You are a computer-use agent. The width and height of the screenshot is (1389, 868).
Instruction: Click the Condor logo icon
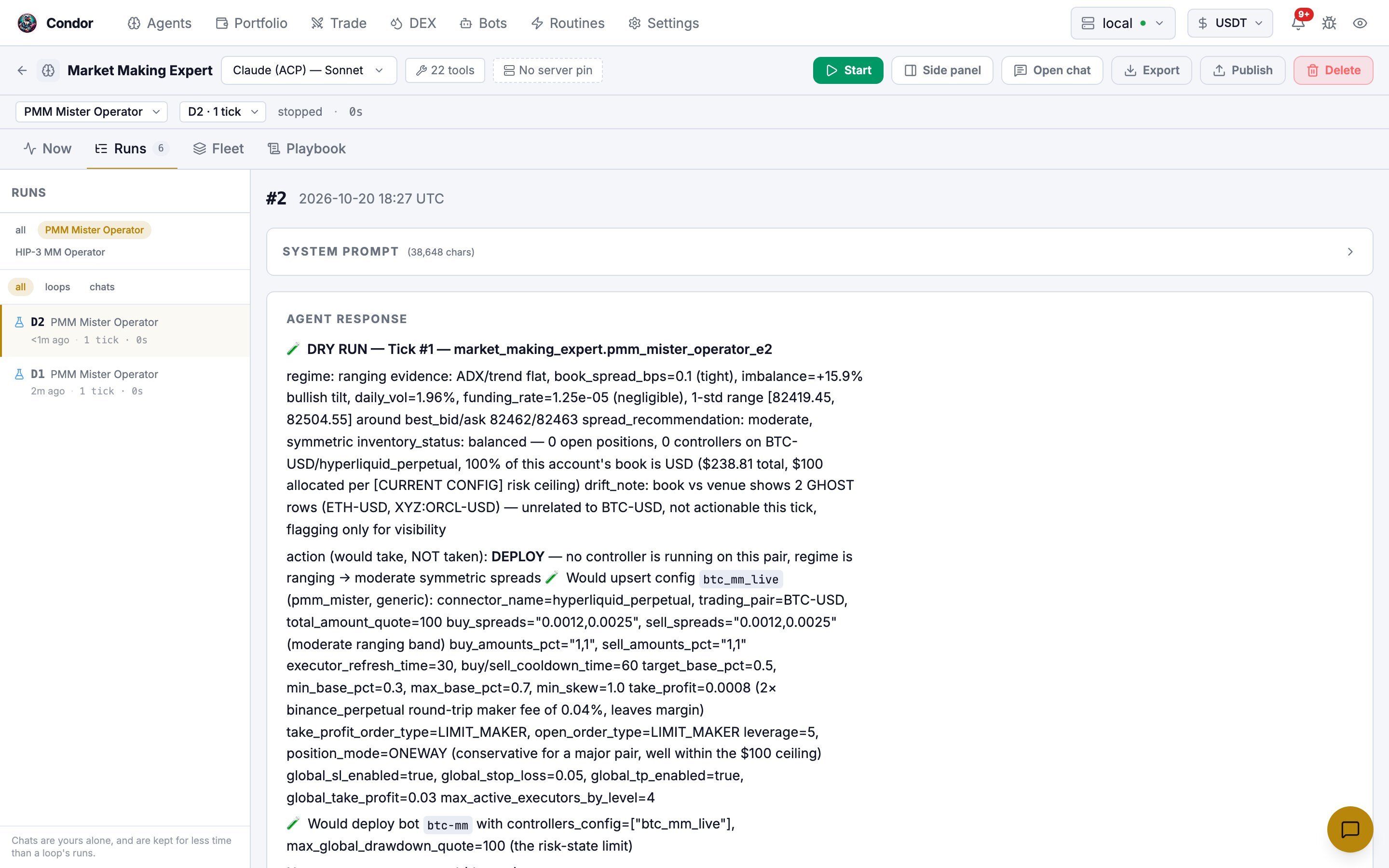[x=27, y=23]
